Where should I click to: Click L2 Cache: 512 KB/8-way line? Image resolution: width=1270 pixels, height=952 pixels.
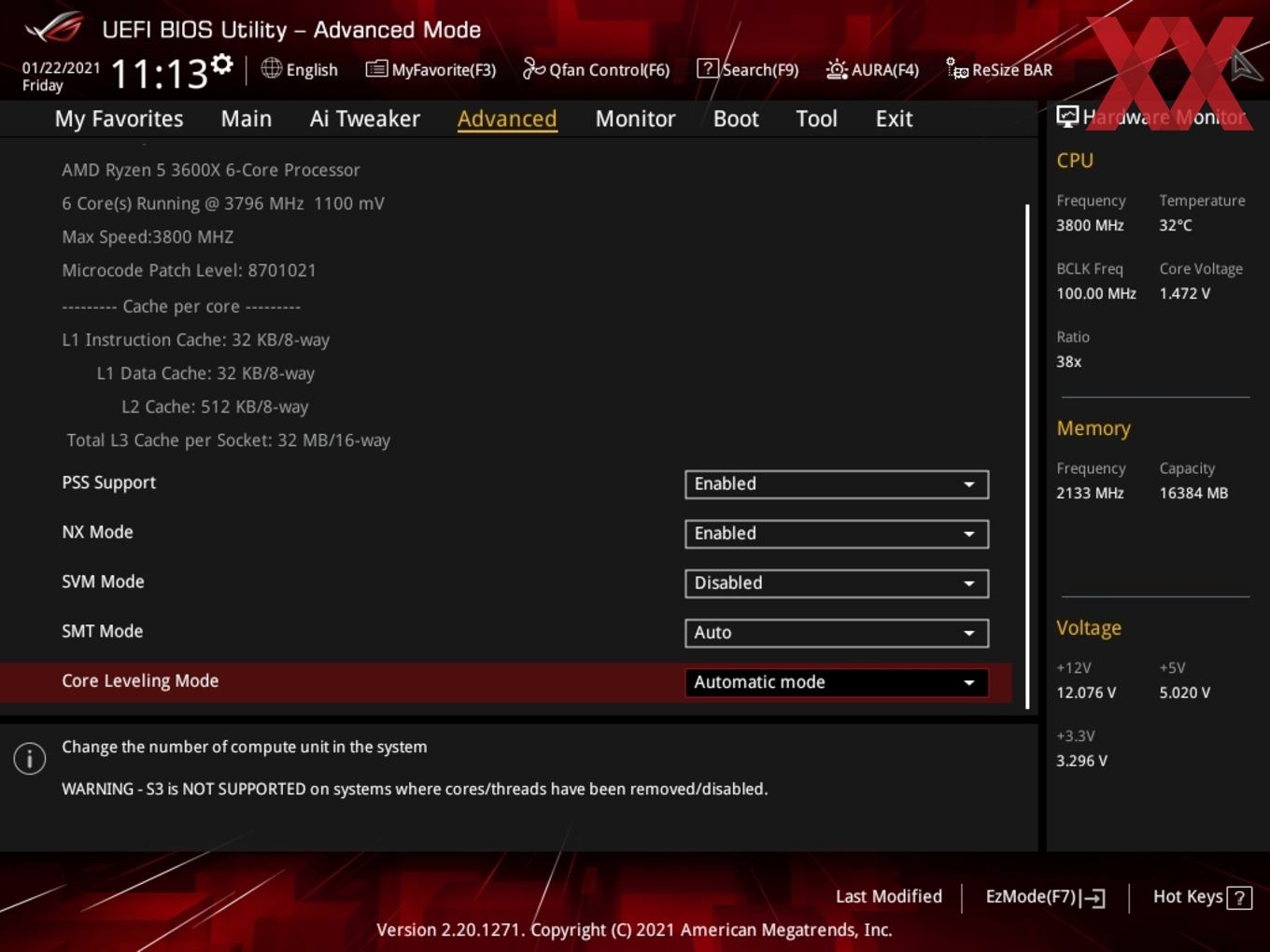[215, 407]
